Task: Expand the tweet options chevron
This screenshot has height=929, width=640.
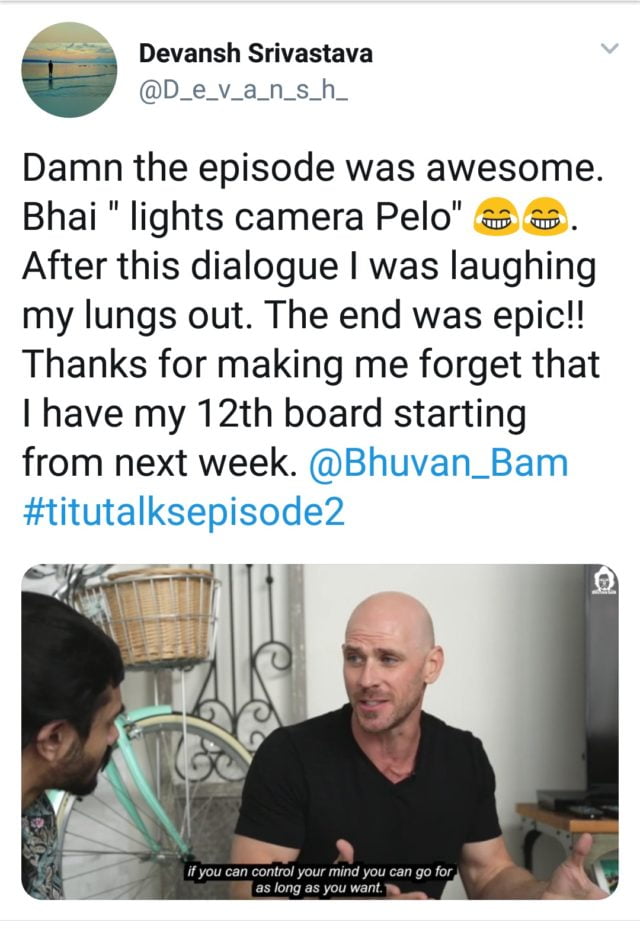Action: pyautogui.click(x=610, y=48)
